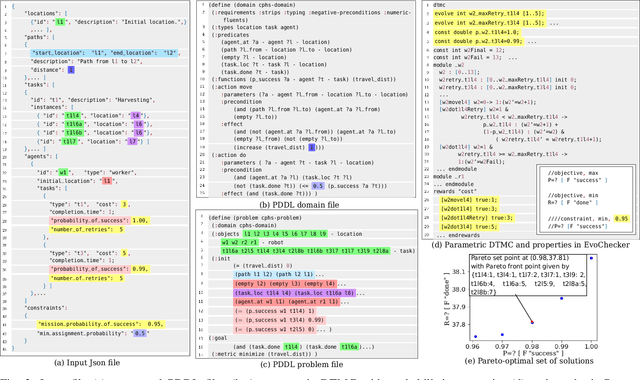This screenshot has height=380, width=640.
Task: Select the "probability_of_success": 1.00 line
Action: coord(99,221)
